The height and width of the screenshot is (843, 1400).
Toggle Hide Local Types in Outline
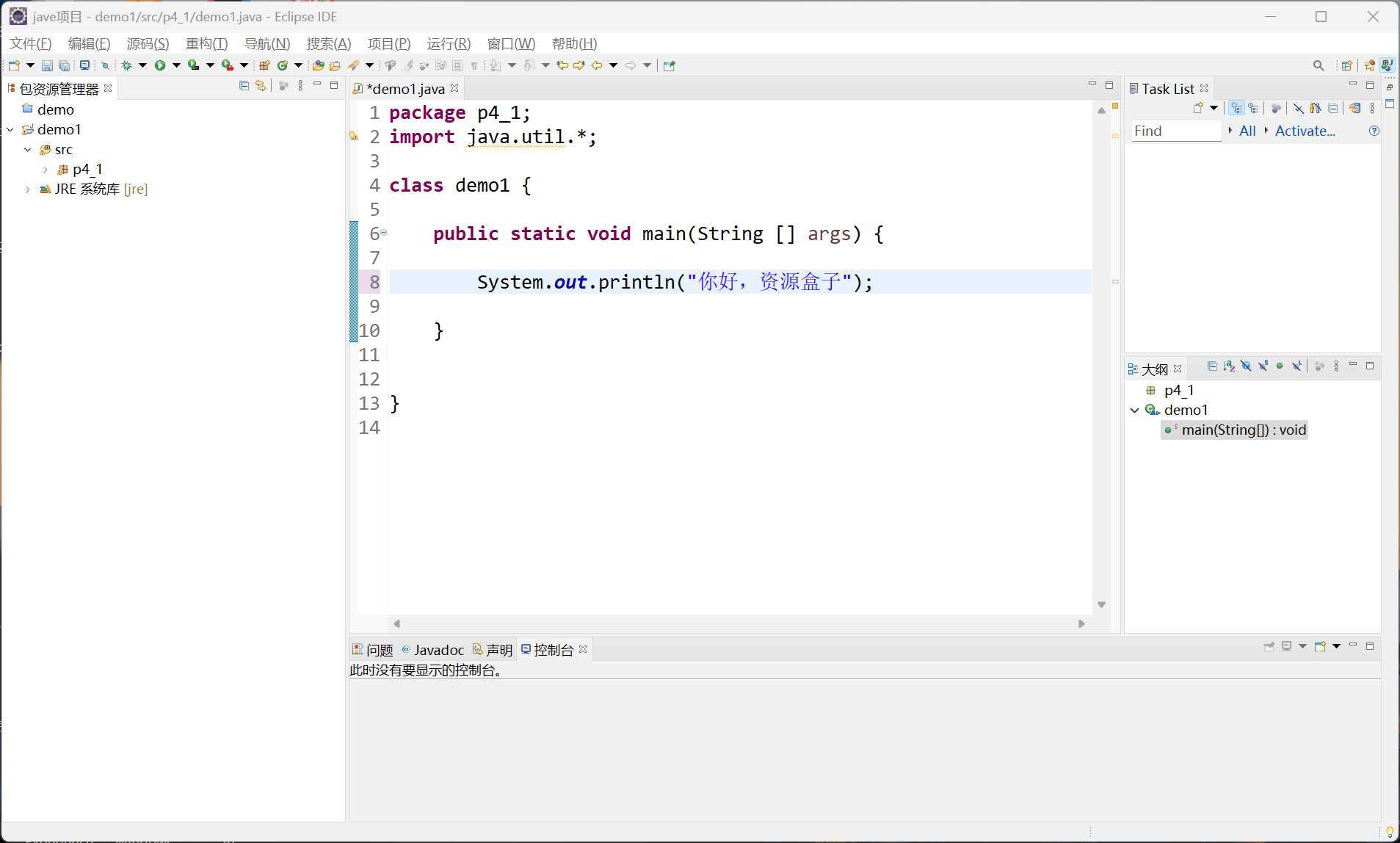point(1296,366)
